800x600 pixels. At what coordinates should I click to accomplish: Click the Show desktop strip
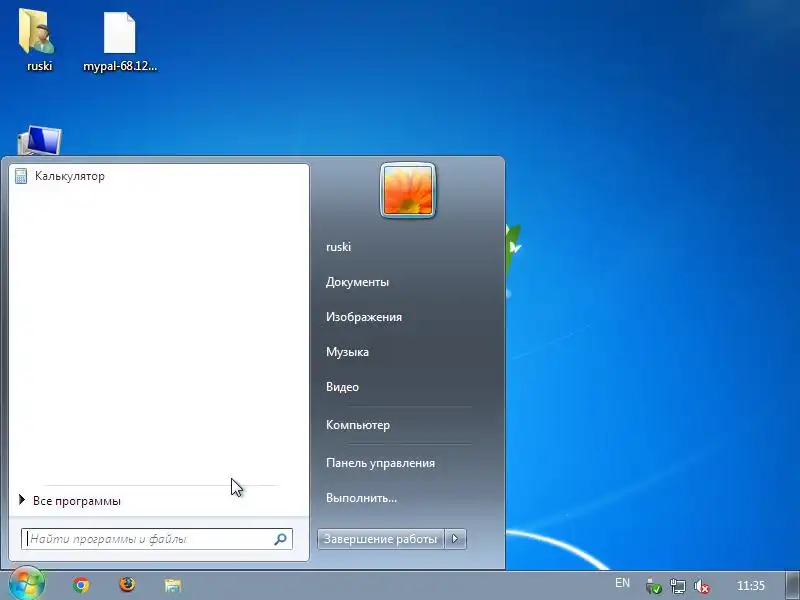[792, 585]
